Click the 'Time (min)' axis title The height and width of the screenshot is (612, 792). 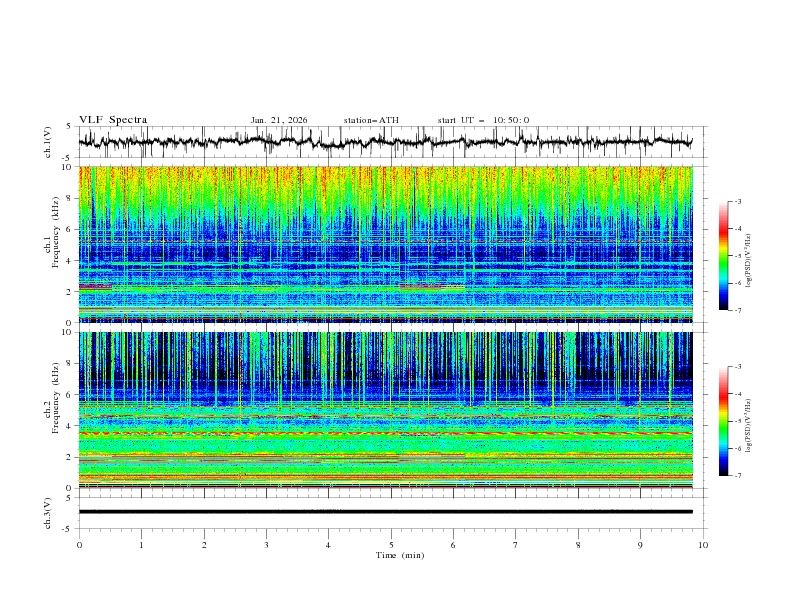tap(400, 555)
